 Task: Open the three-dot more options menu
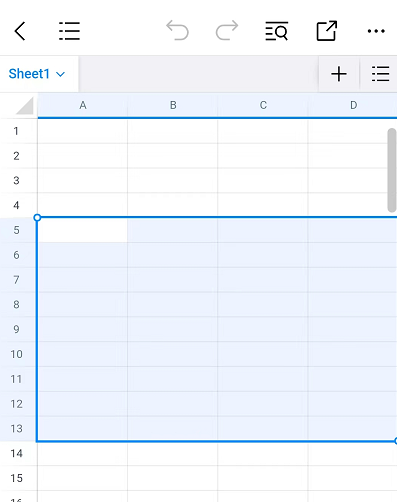pos(376,31)
